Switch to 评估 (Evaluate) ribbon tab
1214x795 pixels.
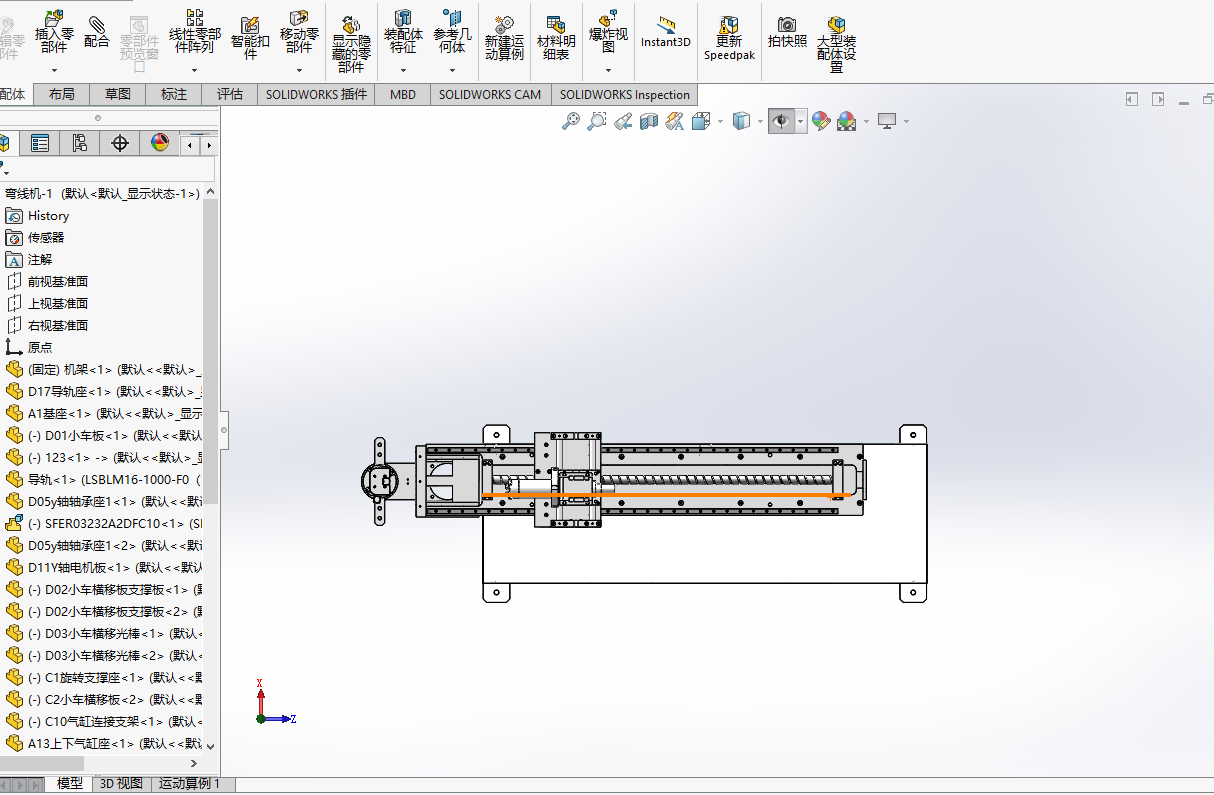230,94
